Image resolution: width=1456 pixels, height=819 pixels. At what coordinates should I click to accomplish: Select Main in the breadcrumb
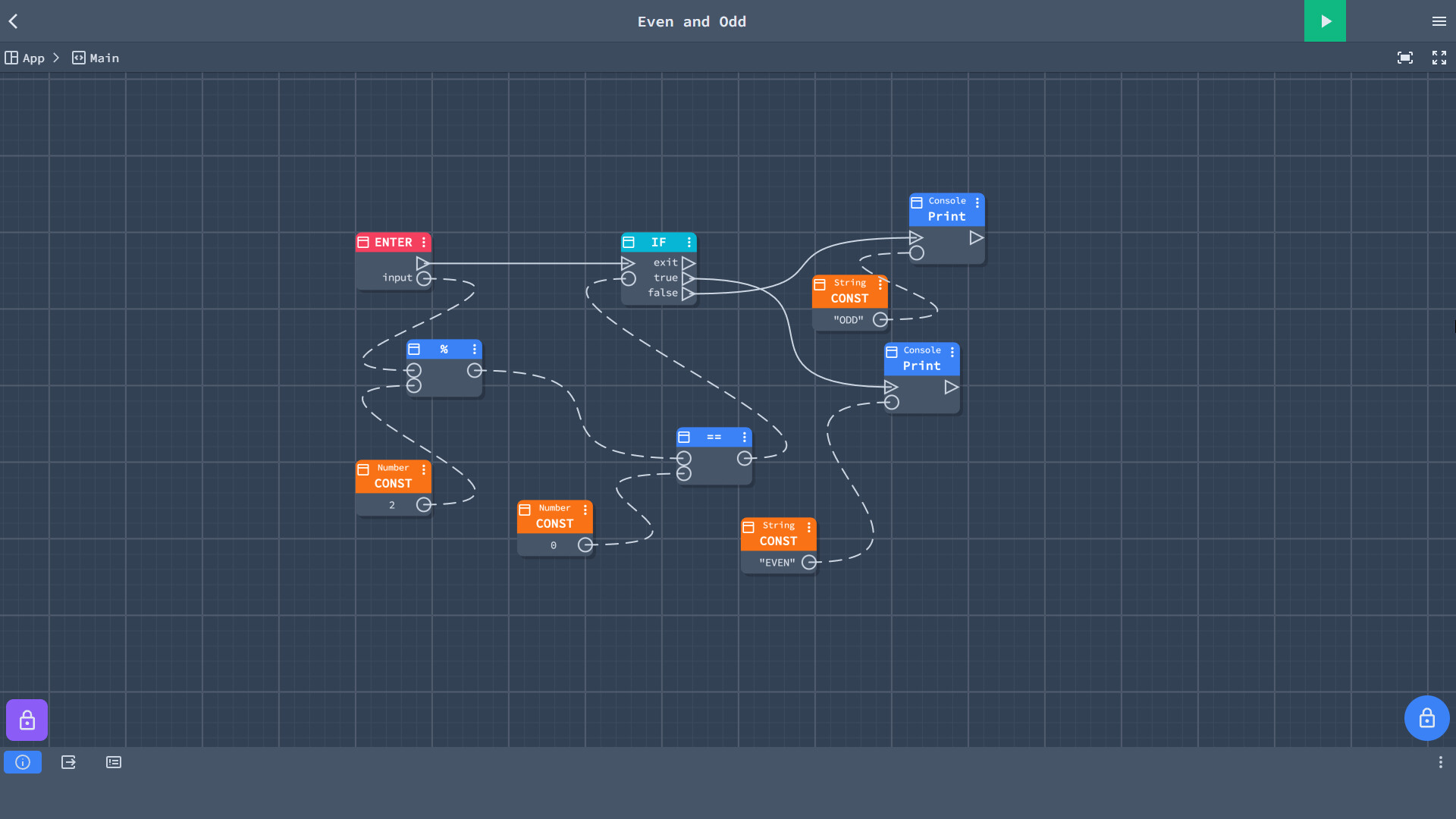[96, 58]
